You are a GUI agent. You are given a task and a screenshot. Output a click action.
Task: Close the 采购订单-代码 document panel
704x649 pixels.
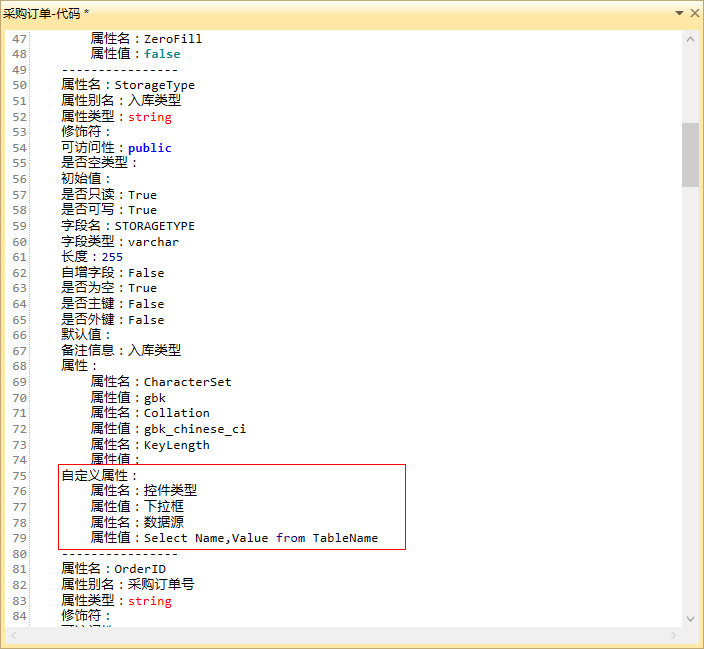click(693, 13)
